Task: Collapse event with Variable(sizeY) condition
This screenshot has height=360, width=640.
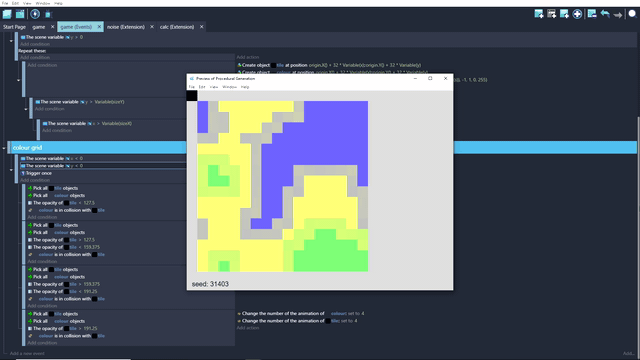Action: tap(26, 109)
